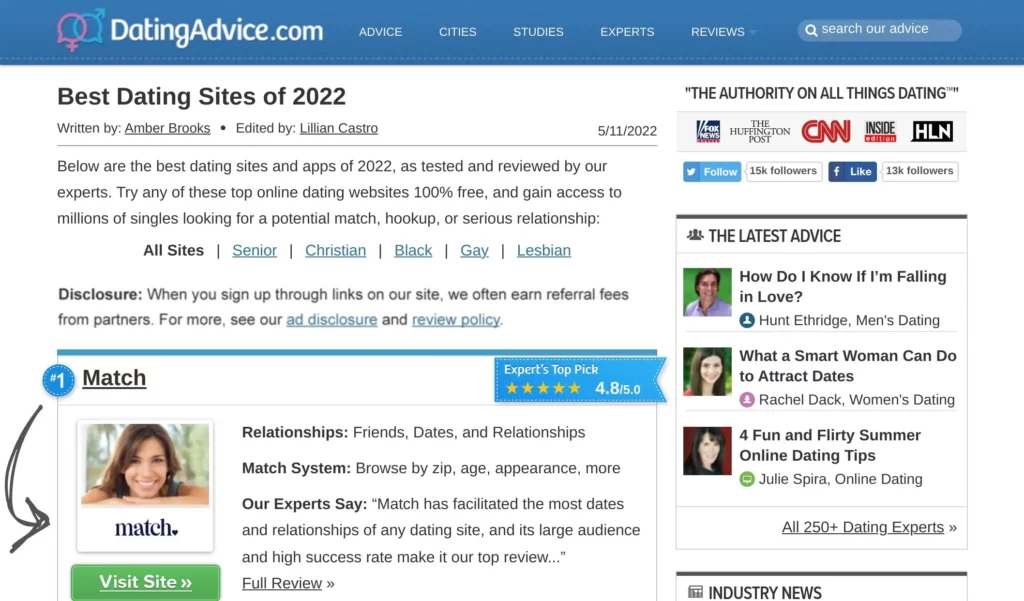Click the 4.8/5.0 rating score
Image resolution: width=1024 pixels, height=601 pixels.
618,389
